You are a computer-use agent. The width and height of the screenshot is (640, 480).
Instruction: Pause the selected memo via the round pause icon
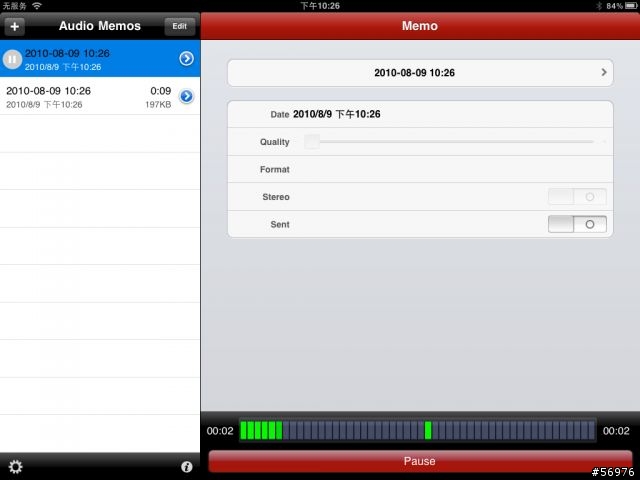[12, 60]
